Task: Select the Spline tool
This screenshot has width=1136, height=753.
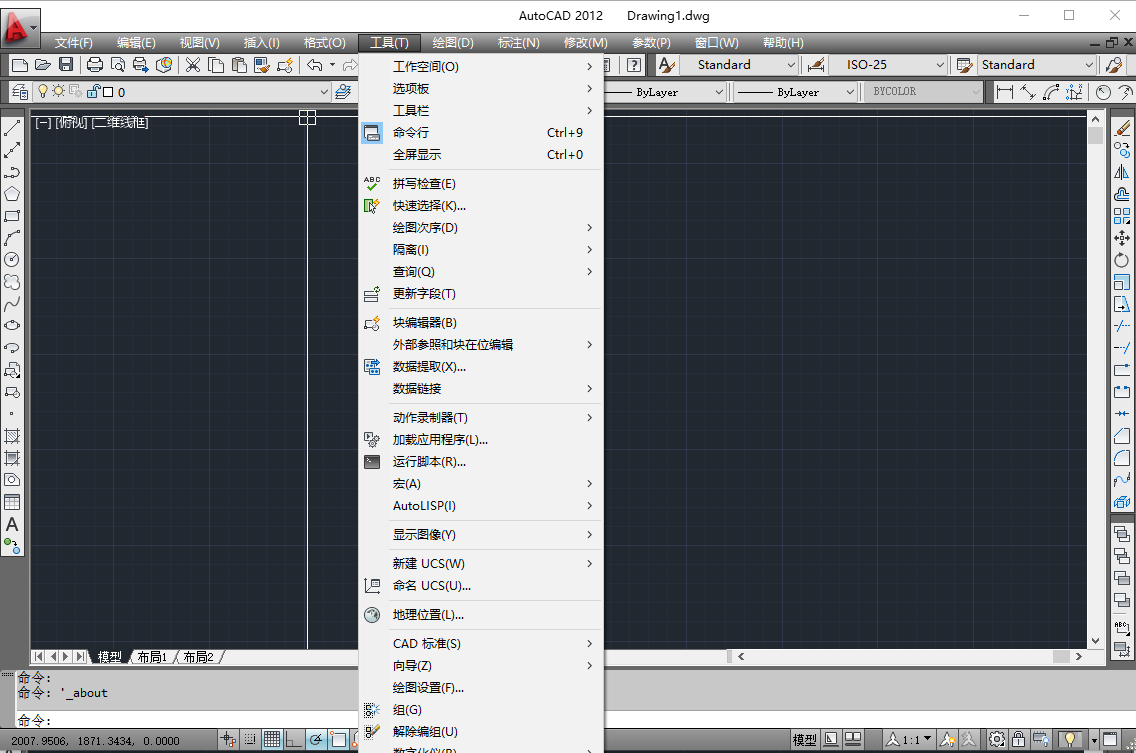Action: 13,303
